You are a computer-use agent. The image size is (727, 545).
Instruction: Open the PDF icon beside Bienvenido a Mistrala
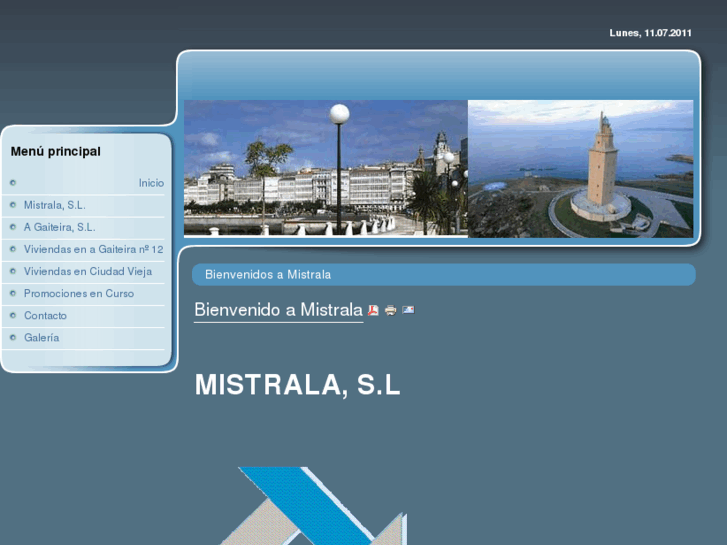pos(373,310)
